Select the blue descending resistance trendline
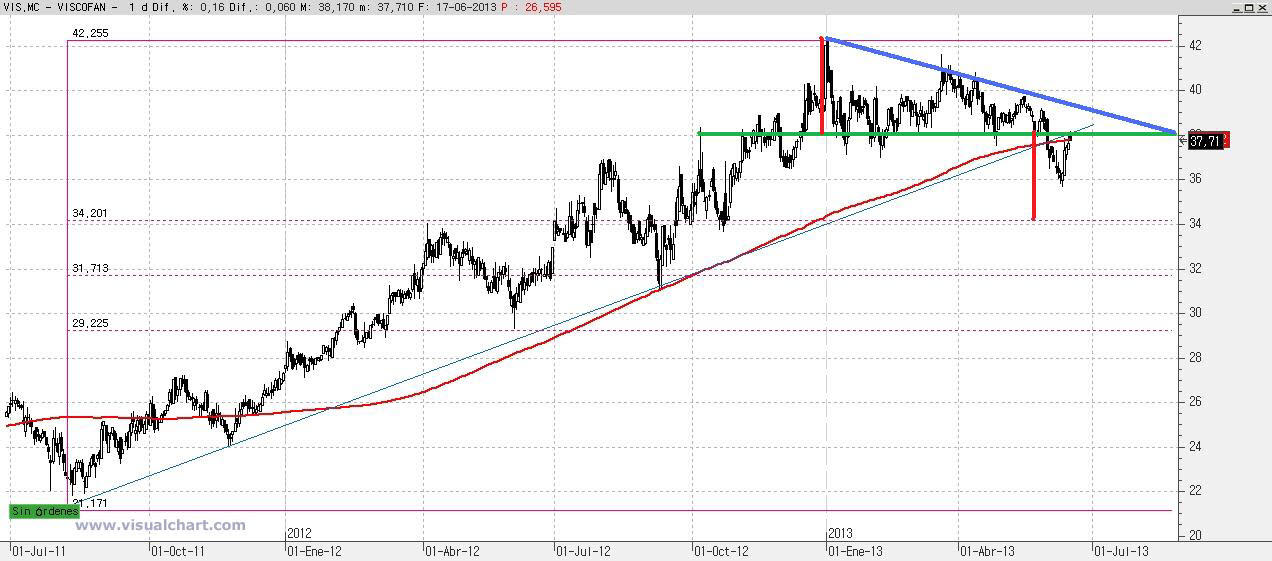This screenshot has width=1272, height=561. coord(1000,86)
